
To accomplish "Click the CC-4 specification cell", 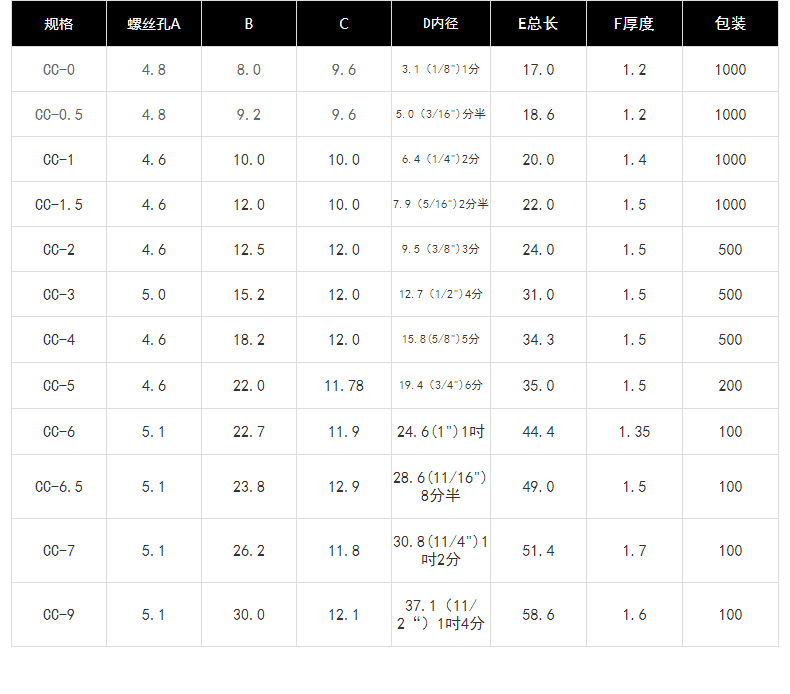I will click(x=59, y=340).
